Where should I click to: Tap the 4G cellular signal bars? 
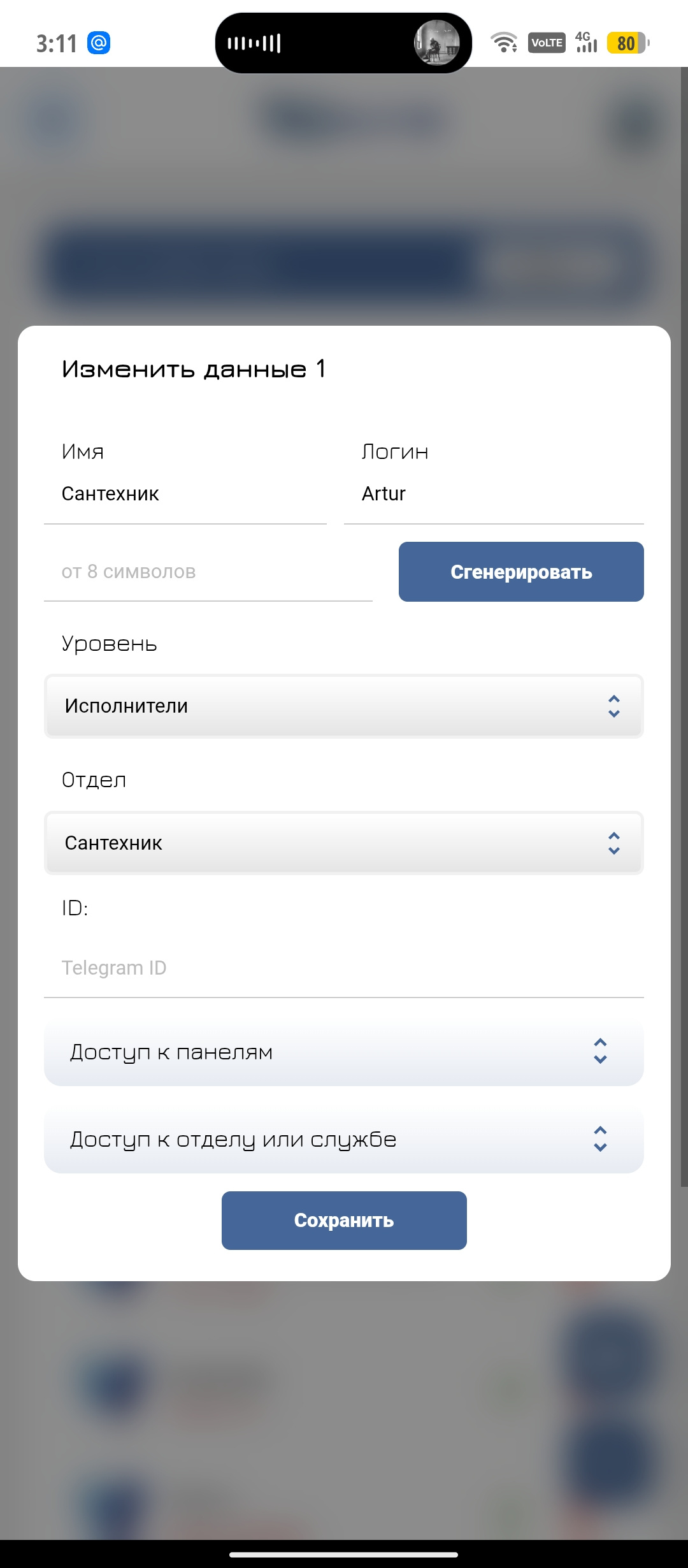pyautogui.click(x=586, y=43)
